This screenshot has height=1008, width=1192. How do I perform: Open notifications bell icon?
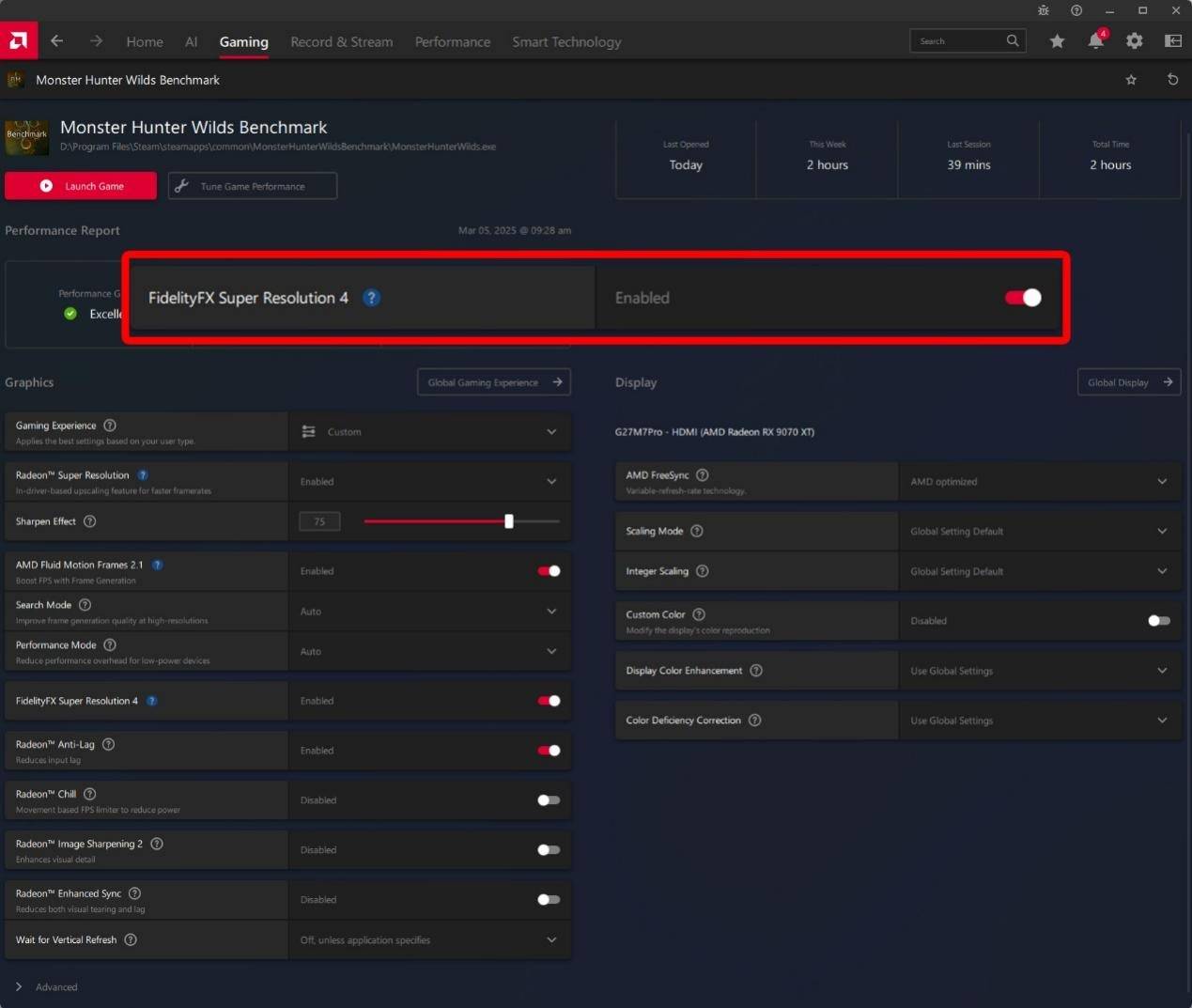1095,41
